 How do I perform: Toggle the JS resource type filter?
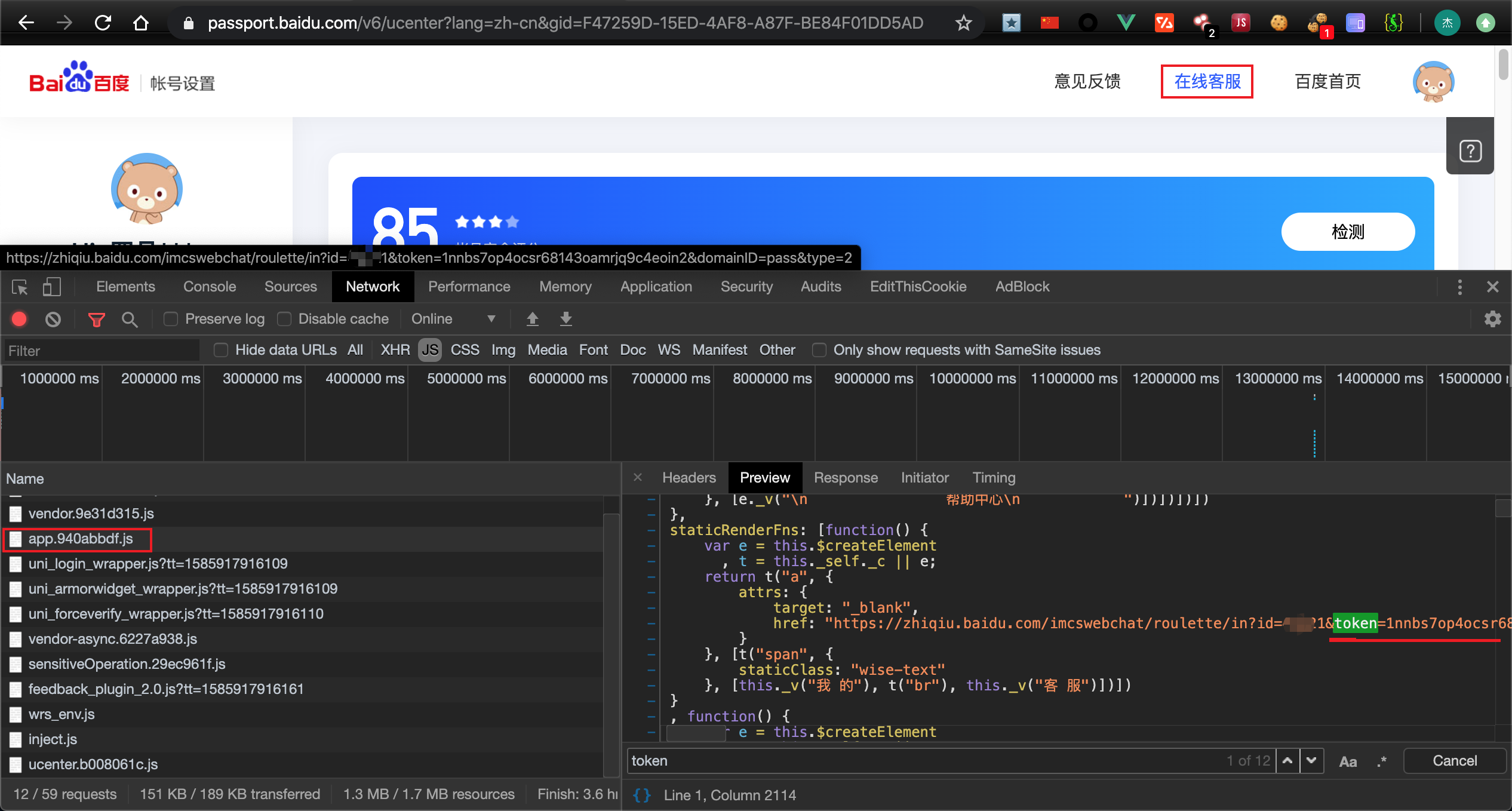(430, 350)
